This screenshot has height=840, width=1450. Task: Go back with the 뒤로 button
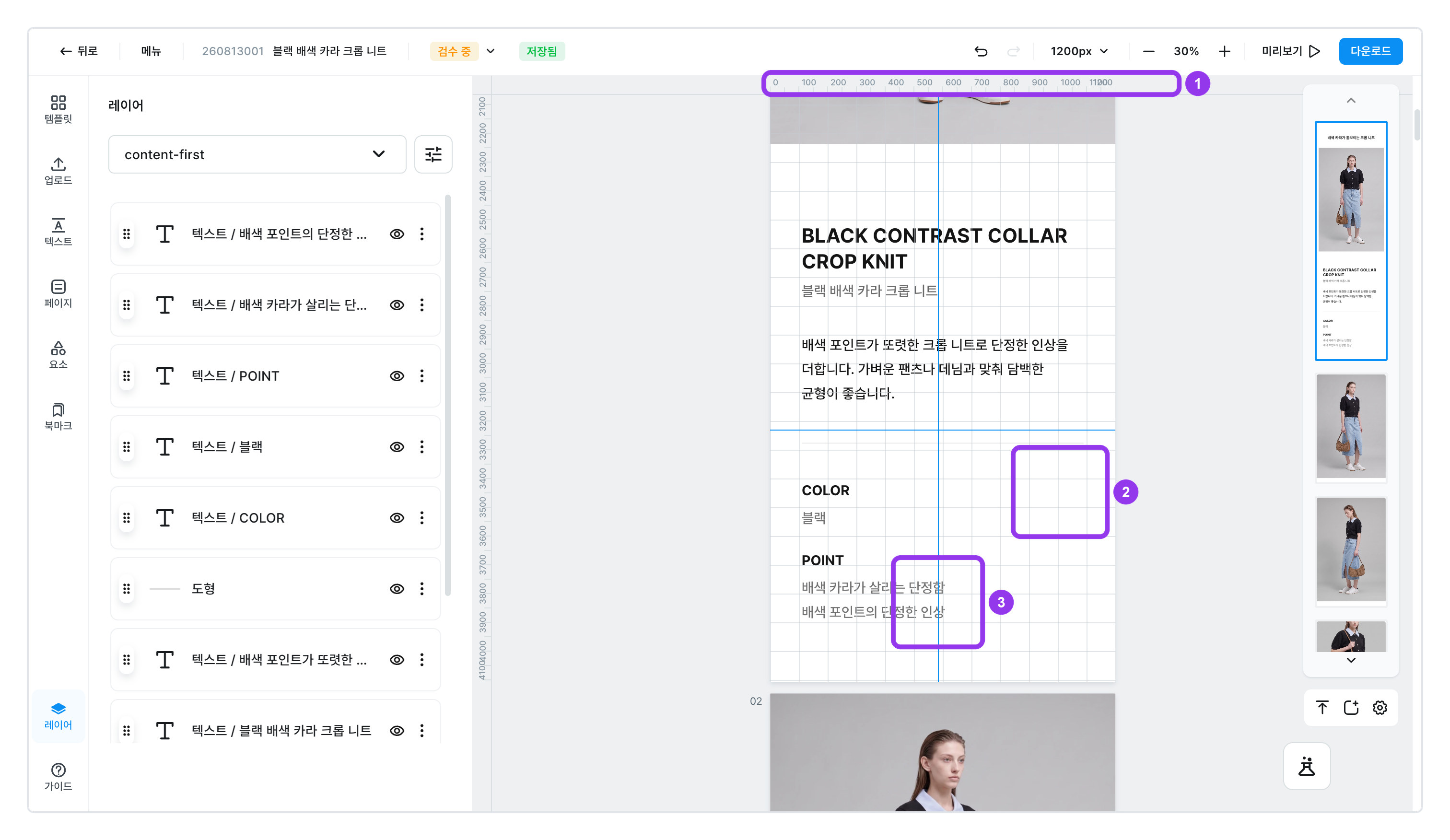click(79, 51)
